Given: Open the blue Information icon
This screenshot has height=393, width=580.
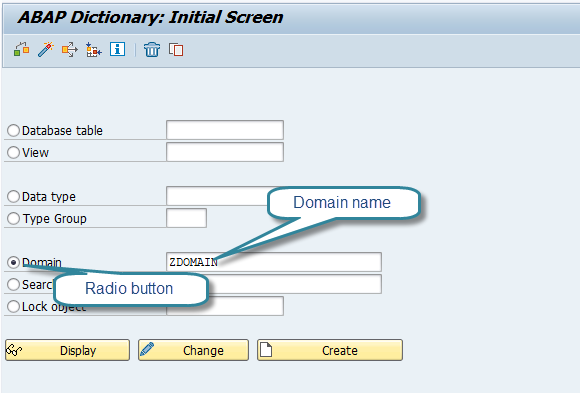Looking at the screenshot, I should 117,49.
